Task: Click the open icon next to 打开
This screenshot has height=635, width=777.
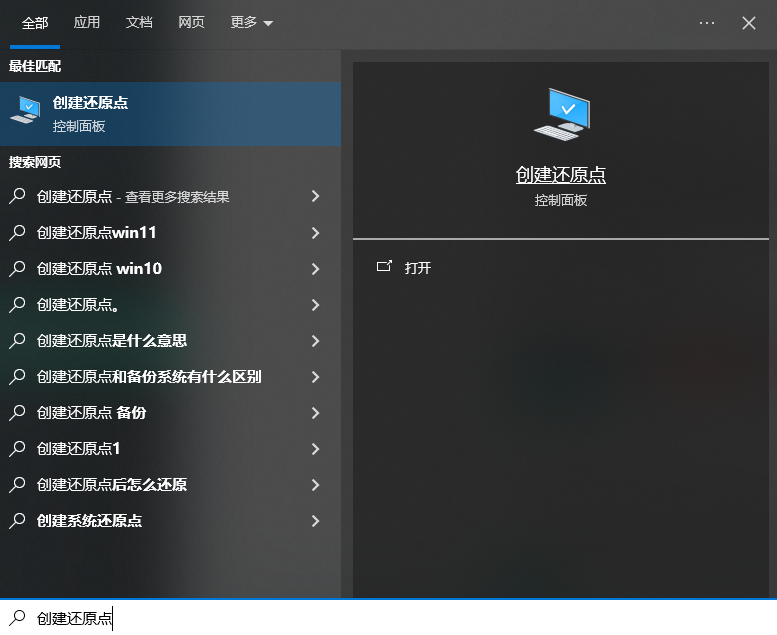Action: (x=383, y=268)
